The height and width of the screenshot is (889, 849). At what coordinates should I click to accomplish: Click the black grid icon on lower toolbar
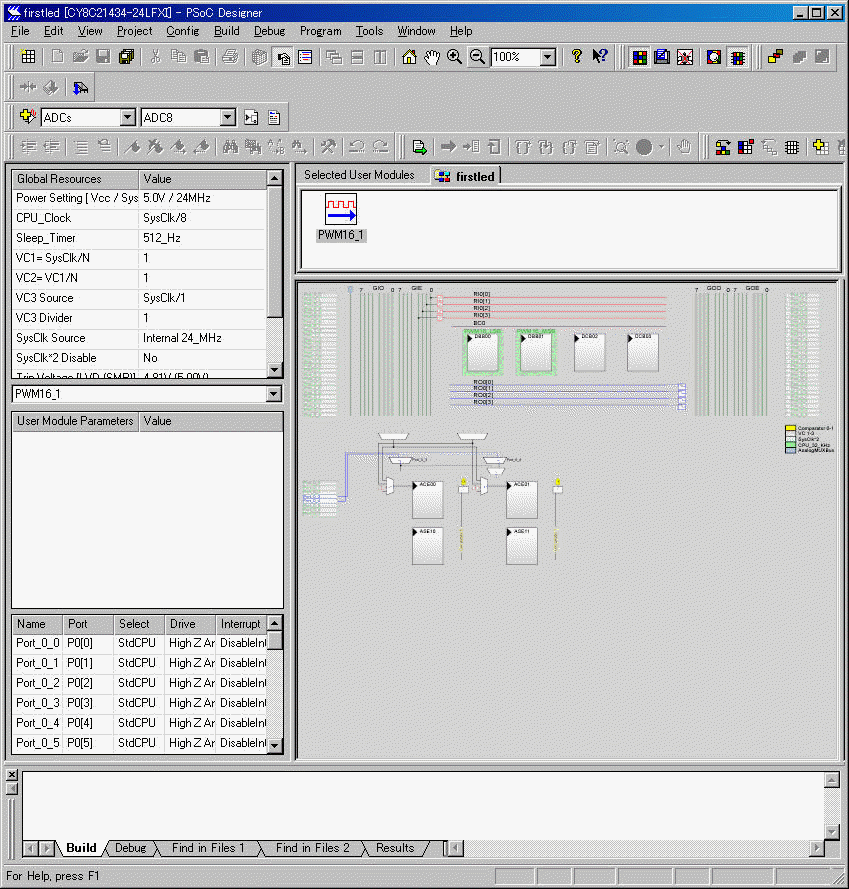point(792,147)
